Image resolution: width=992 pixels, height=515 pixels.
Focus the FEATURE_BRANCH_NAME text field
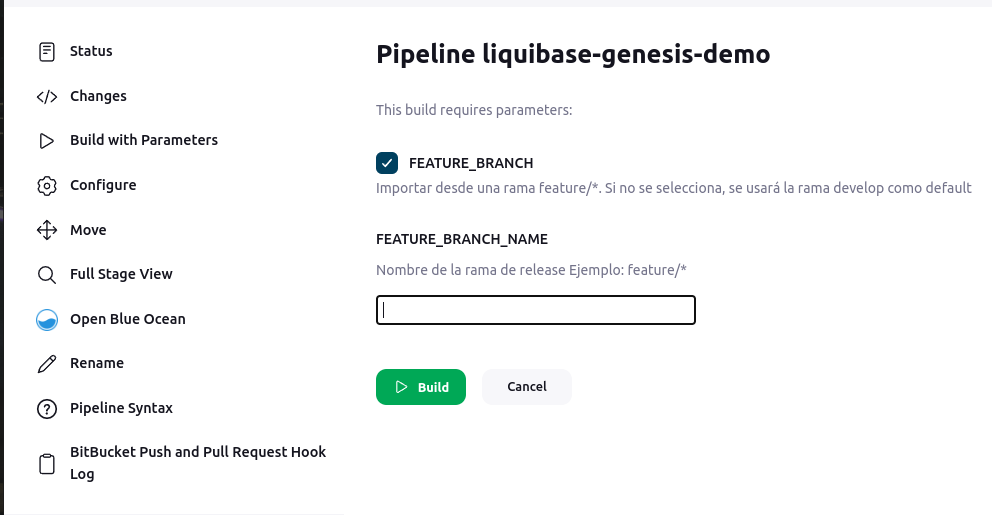536,310
